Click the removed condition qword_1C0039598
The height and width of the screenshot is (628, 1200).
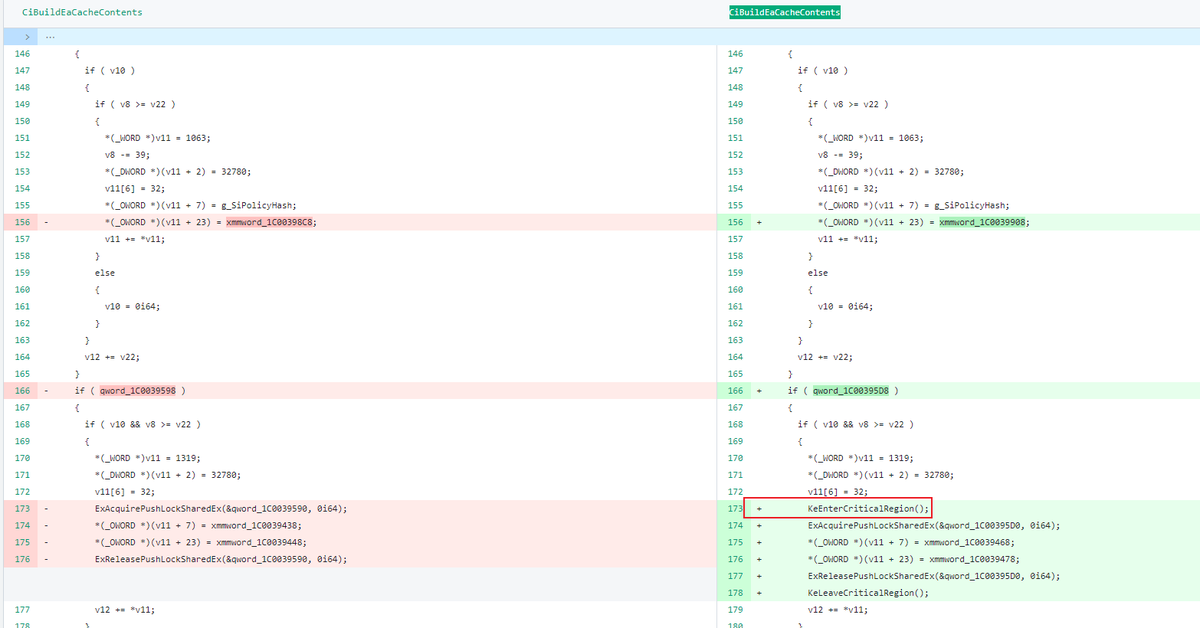137,390
